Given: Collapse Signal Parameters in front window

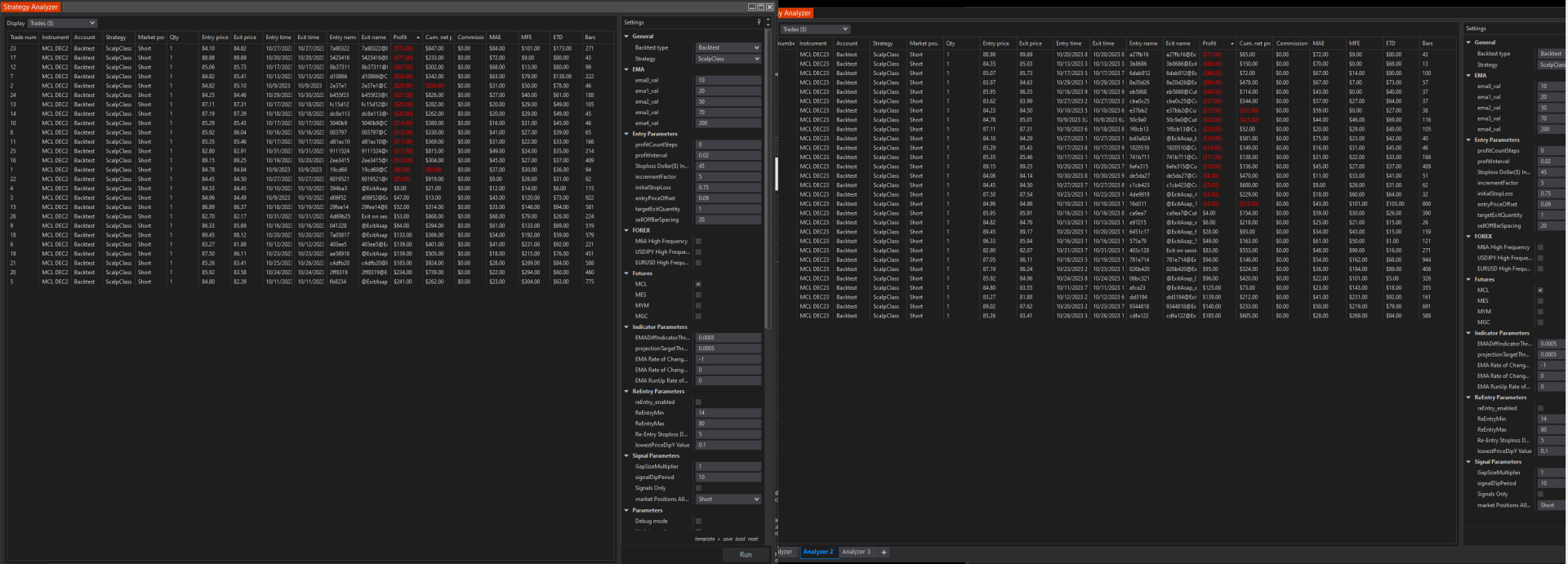Looking at the screenshot, I should click(x=627, y=456).
